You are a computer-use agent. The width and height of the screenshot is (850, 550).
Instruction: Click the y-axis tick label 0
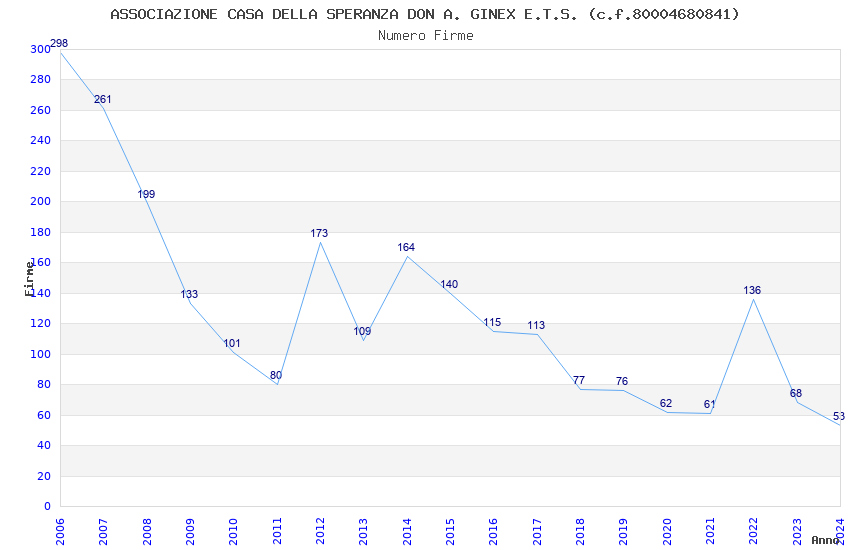[x=47, y=507]
